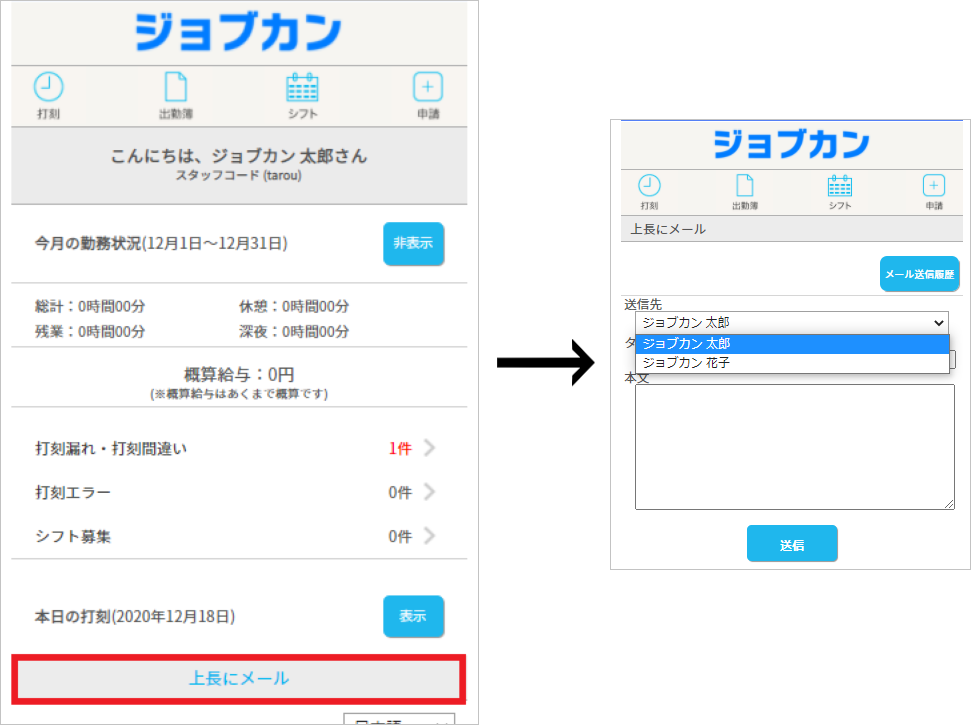The image size is (971, 725).
Task: Open the 申請 plus icon in left screen
Action: pos(428,87)
